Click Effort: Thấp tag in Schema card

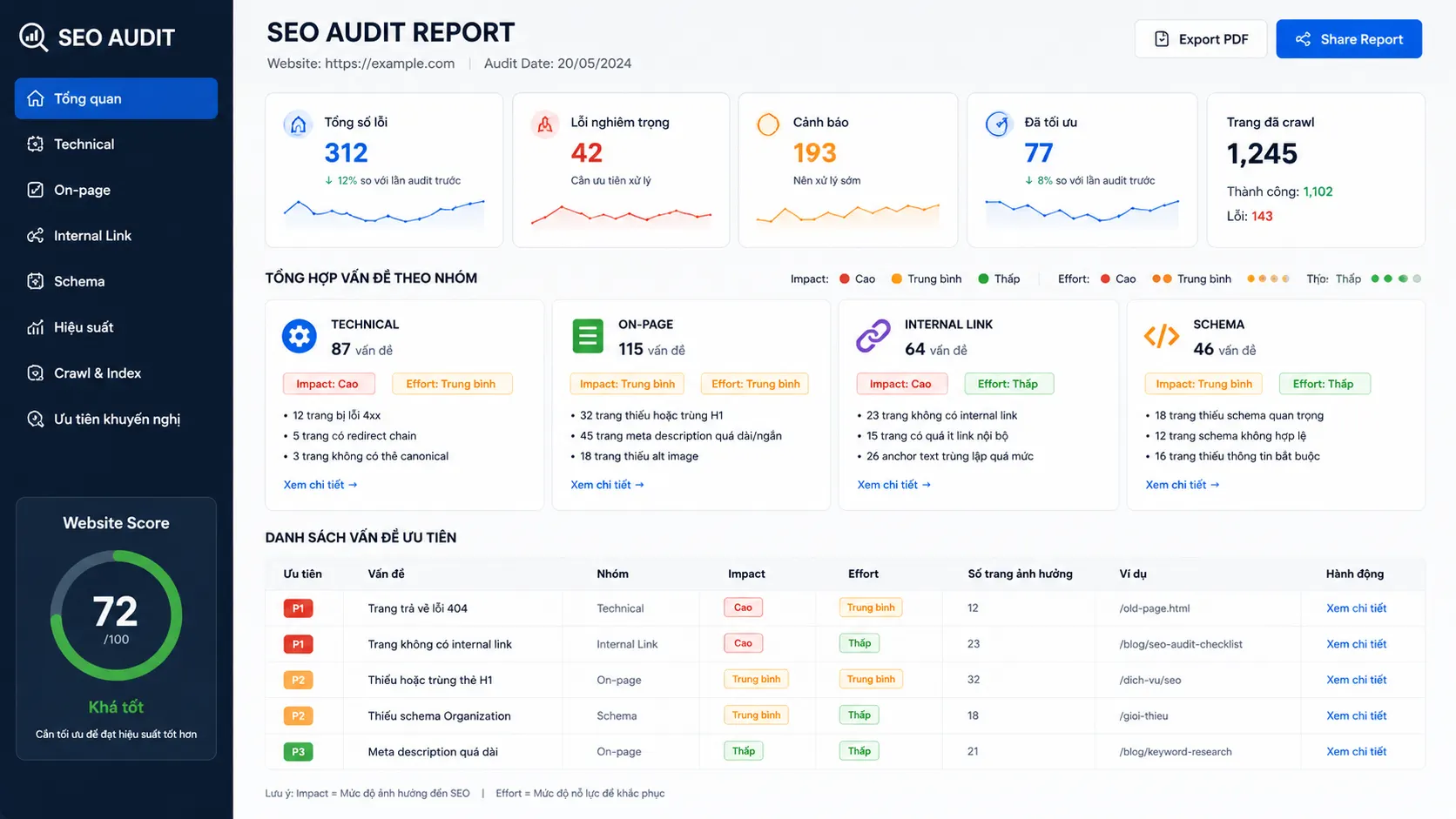(x=1324, y=384)
